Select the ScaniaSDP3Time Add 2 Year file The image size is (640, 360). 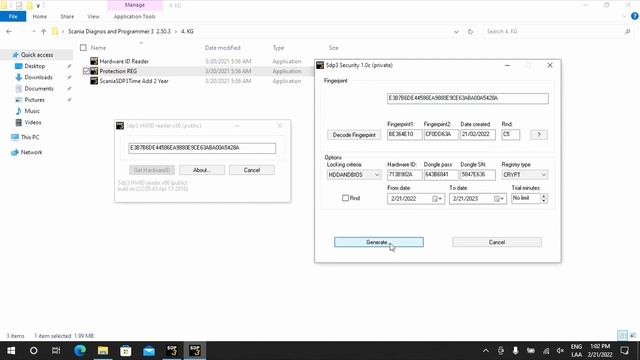tap(134, 81)
